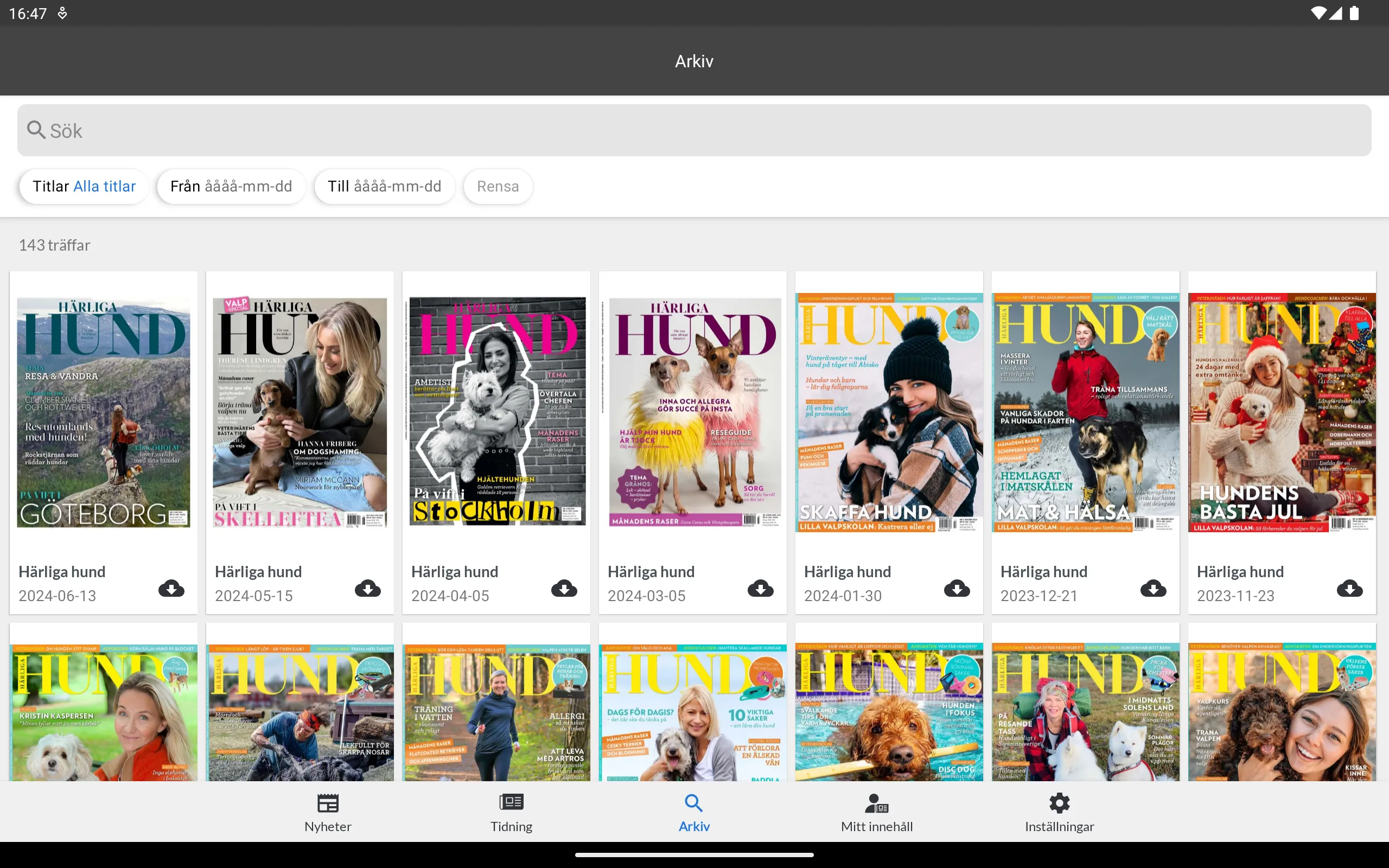The height and width of the screenshot is (868, 1389).
Task: Tap the Arkiv header title
Action: coord(694,61)
